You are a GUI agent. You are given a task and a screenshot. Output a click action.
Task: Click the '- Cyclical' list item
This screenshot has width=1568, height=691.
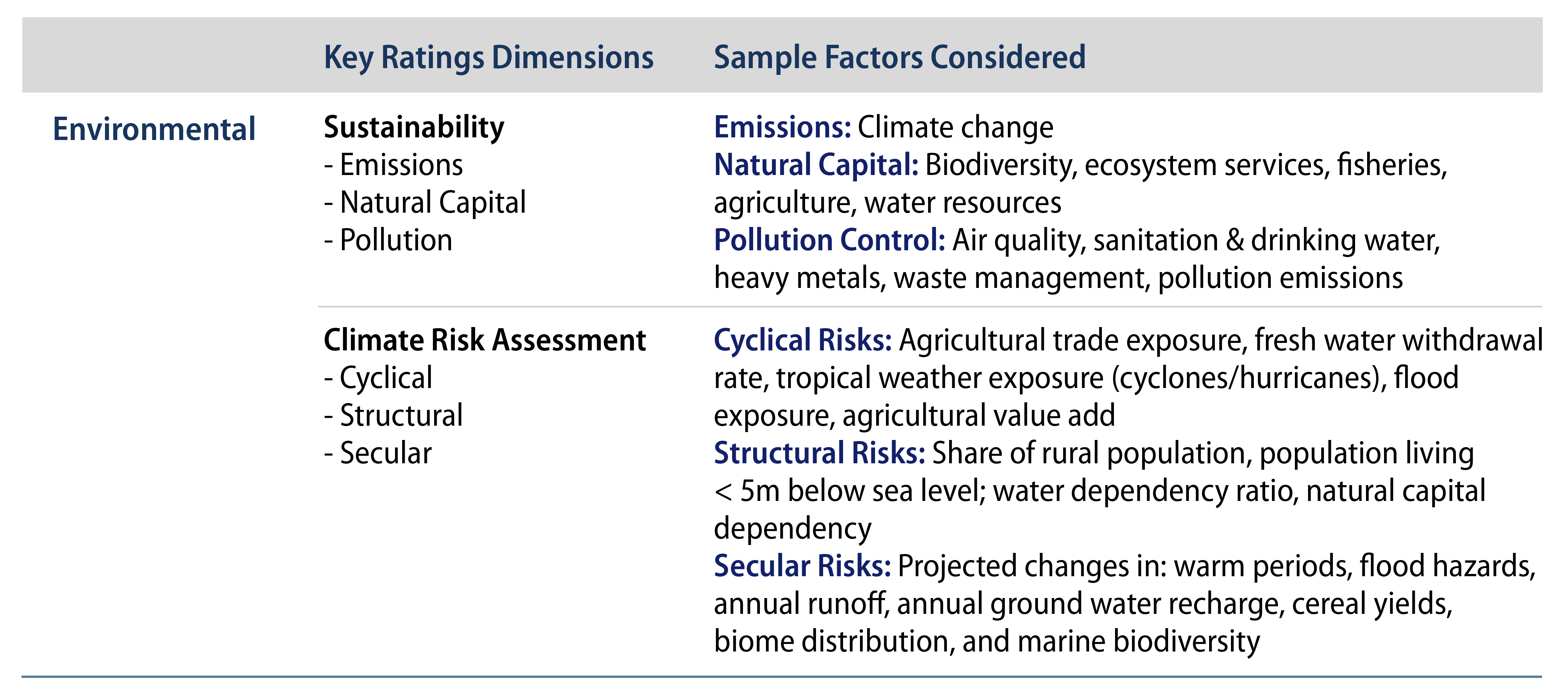coord(378,378)
